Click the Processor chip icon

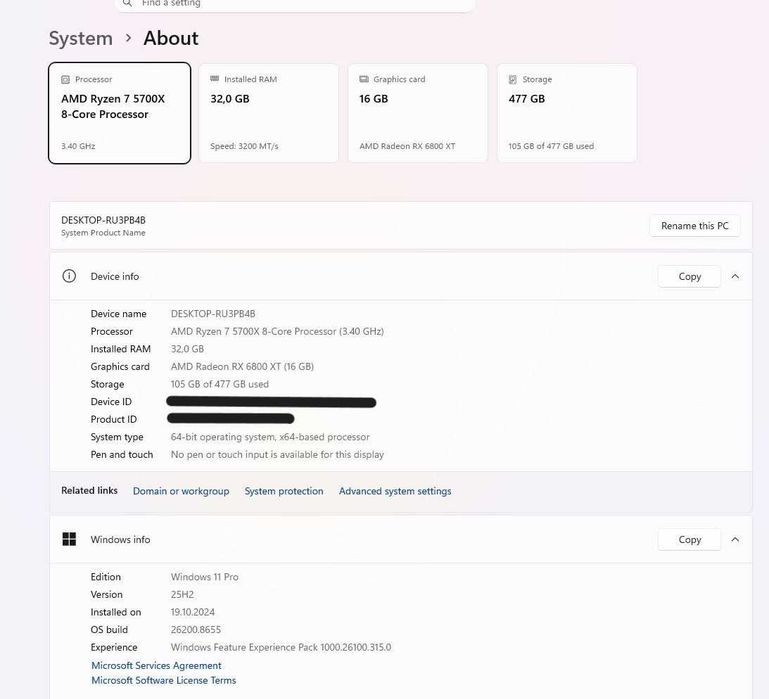pos(65,79)
